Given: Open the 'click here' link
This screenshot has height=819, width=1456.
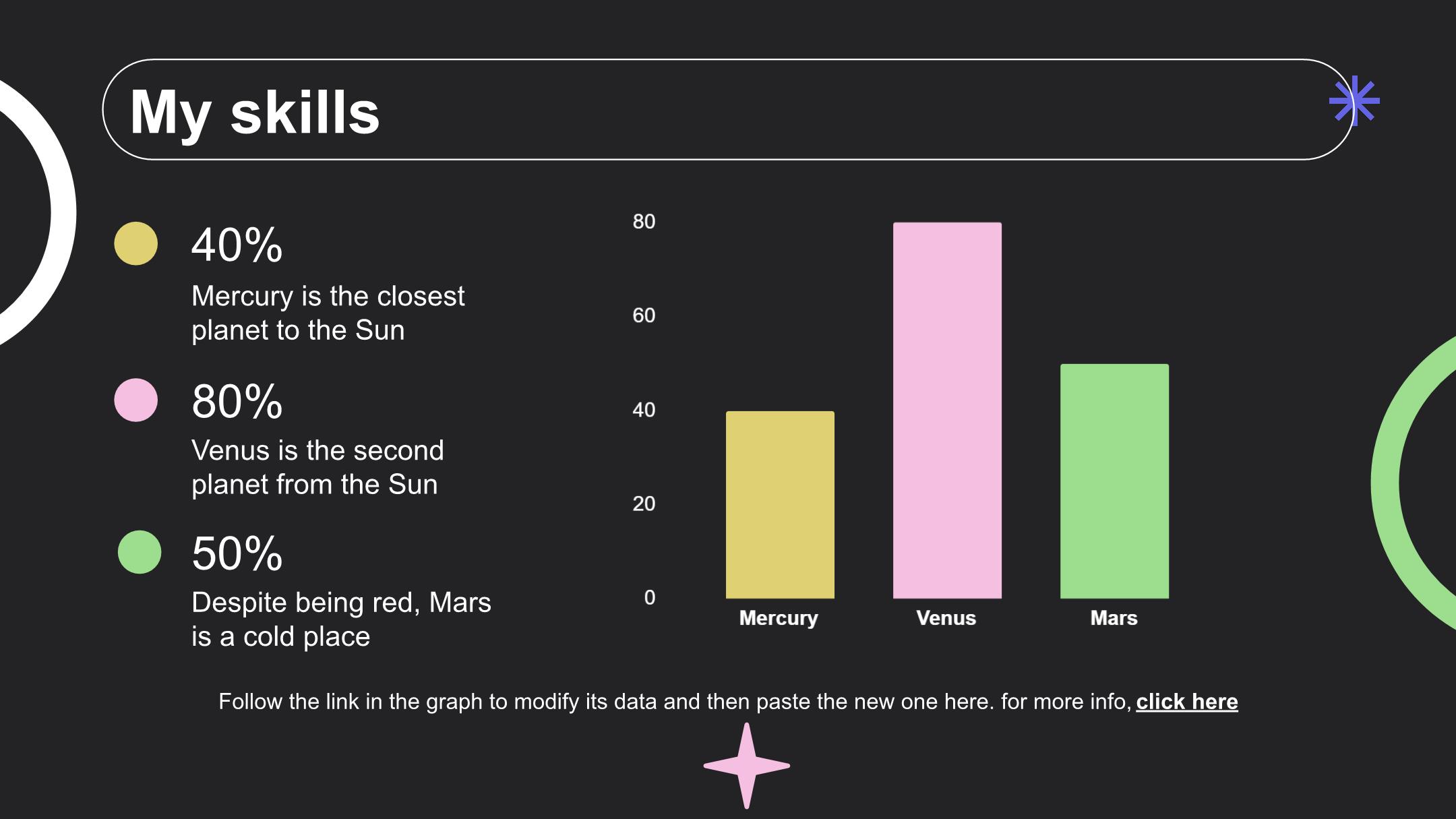Looking at the screenshot, I should (x=1186, y=702).
